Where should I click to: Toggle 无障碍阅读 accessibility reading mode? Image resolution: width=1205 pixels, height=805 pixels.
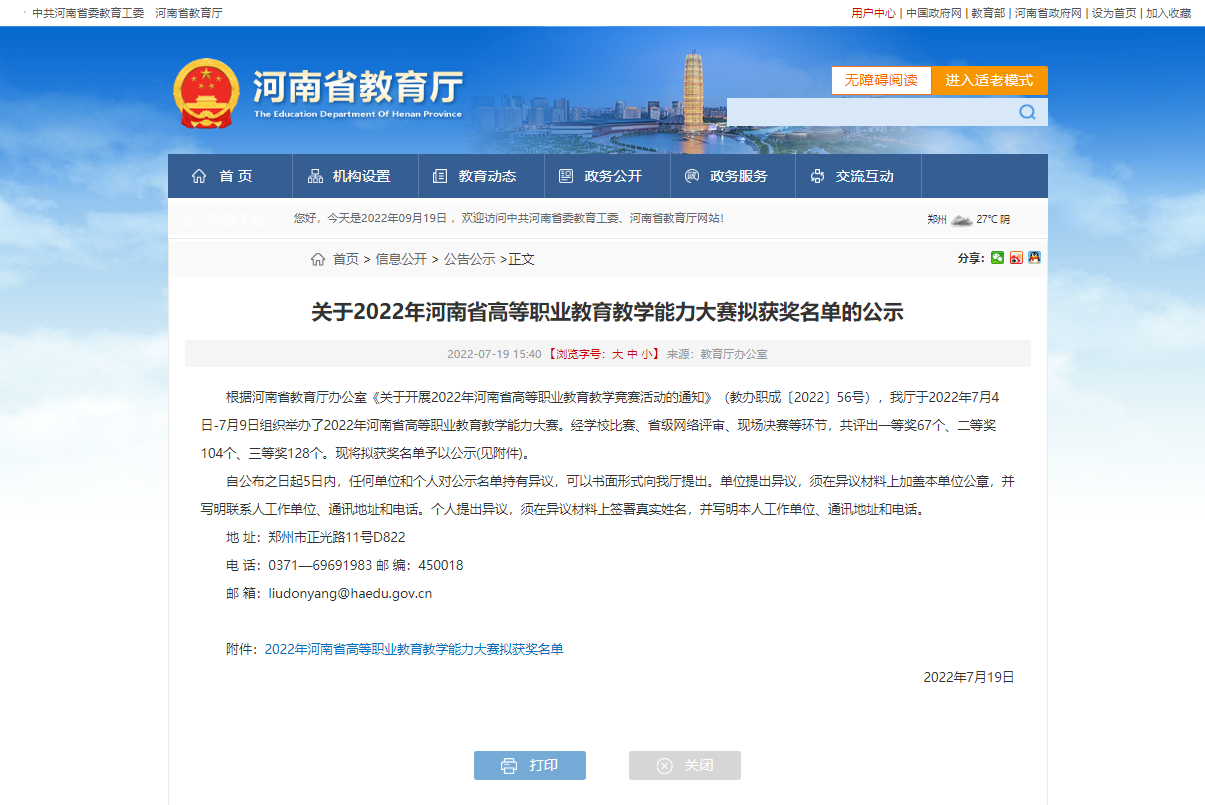(x=881, y=80)
